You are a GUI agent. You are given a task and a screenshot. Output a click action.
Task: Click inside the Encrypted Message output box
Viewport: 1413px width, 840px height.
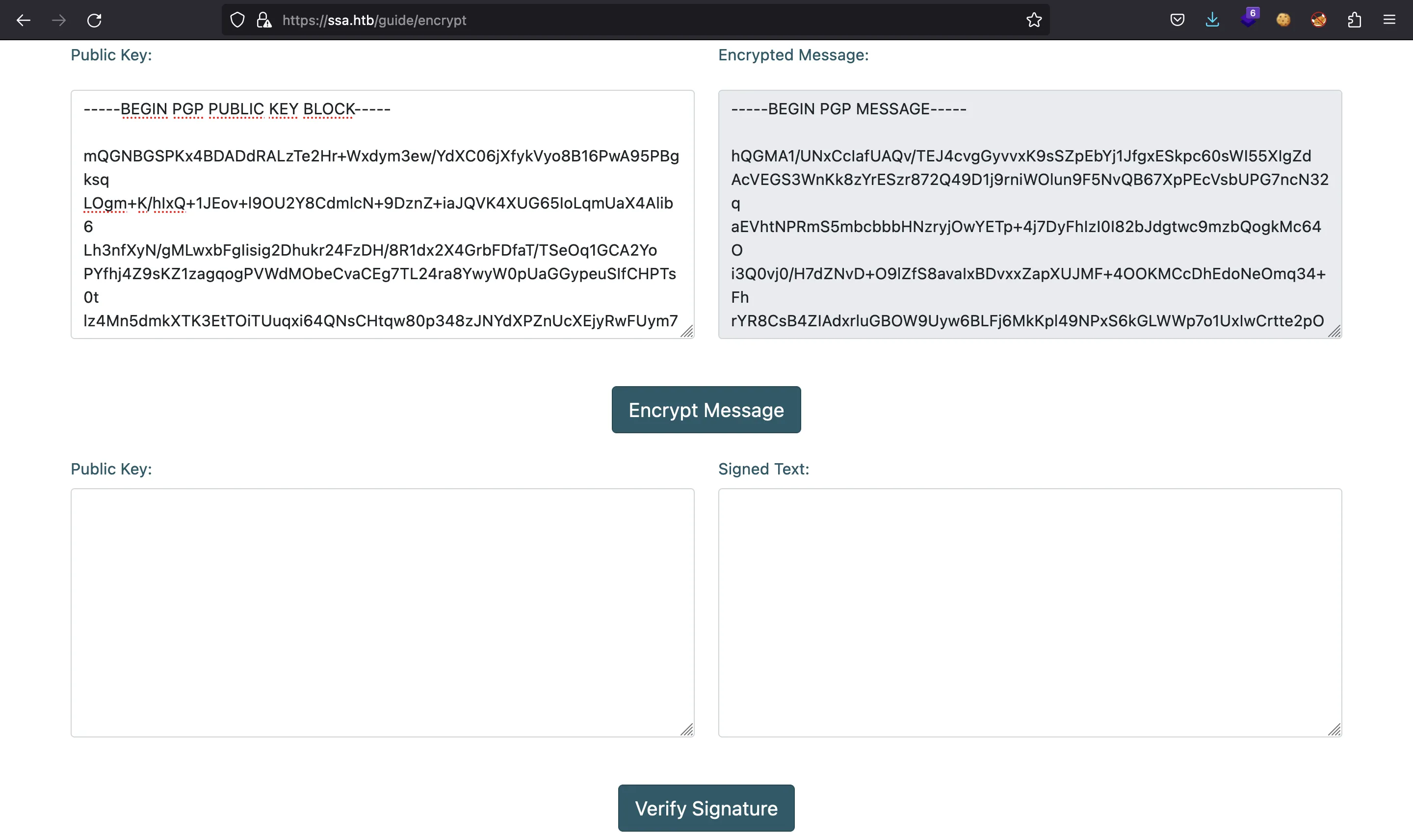click(1030, 214)
